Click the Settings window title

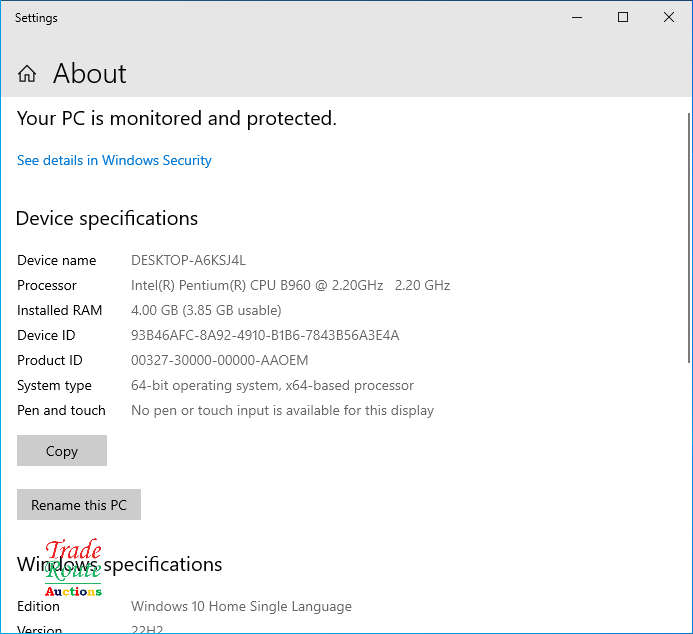(36, 18)
